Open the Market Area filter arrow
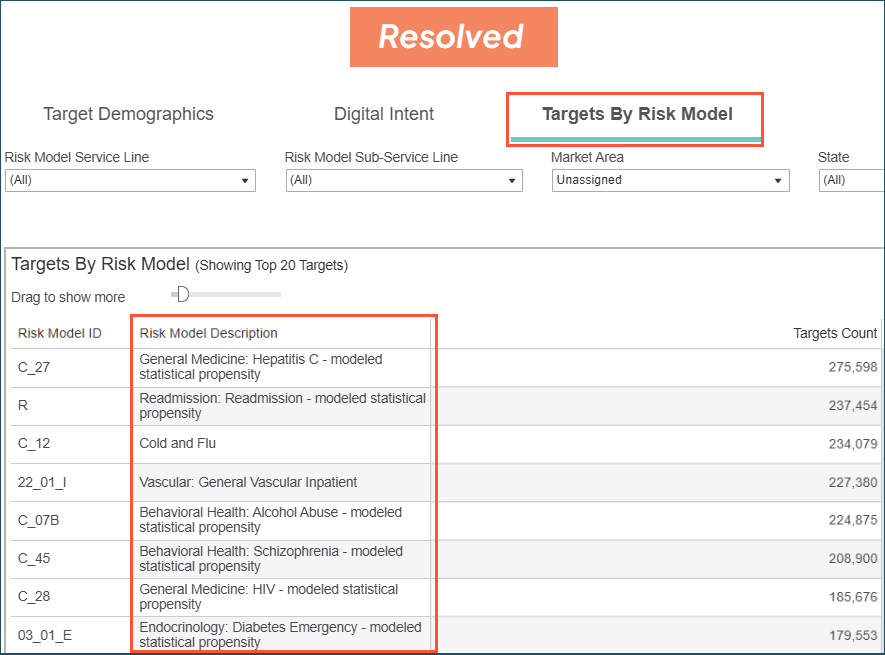Image resolution: width=885 pixels, height=655 pixels. (778, 180)
